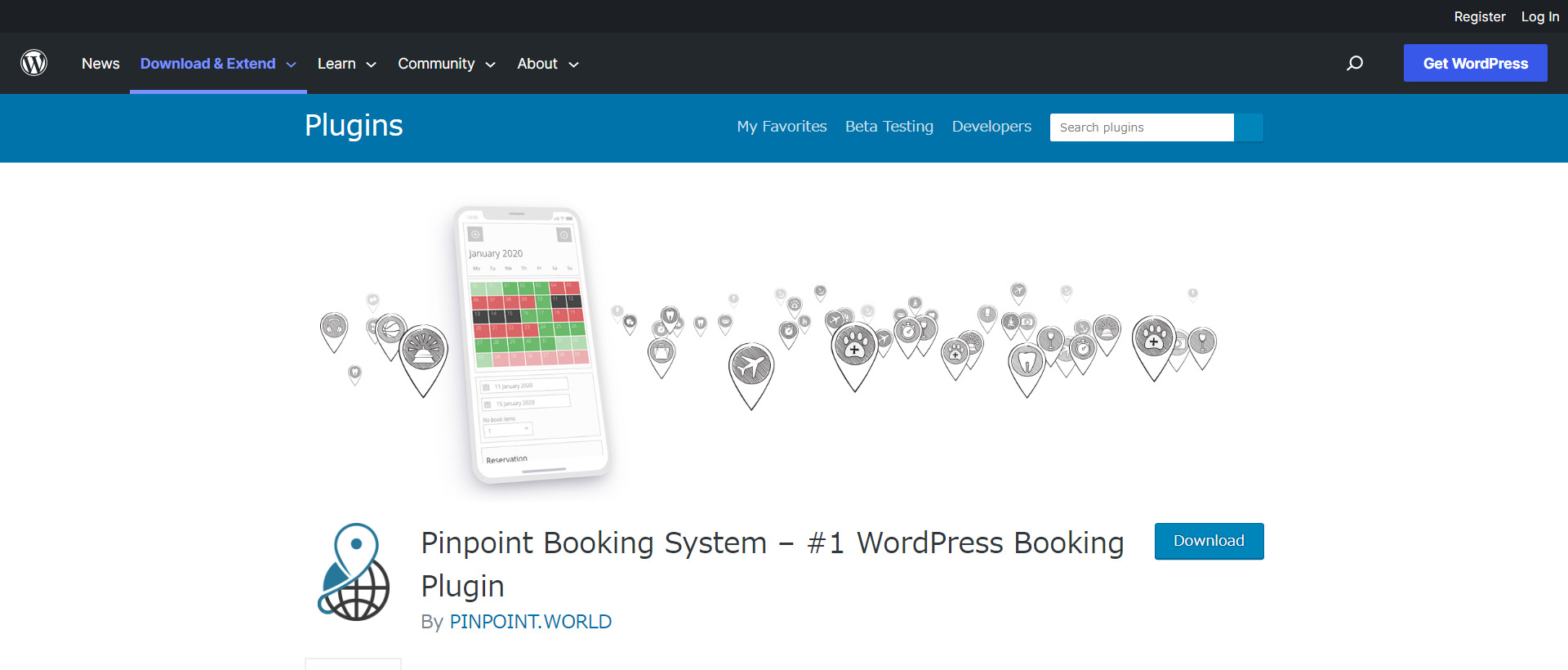
Task: Visit the PINPOINT.WORLD author link
Action: coord(530,622)
